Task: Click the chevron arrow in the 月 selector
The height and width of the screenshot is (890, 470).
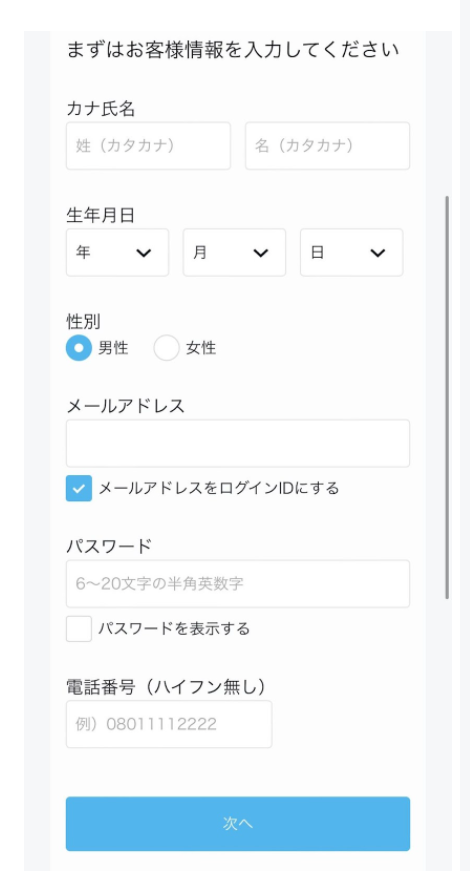Action: 261,253
